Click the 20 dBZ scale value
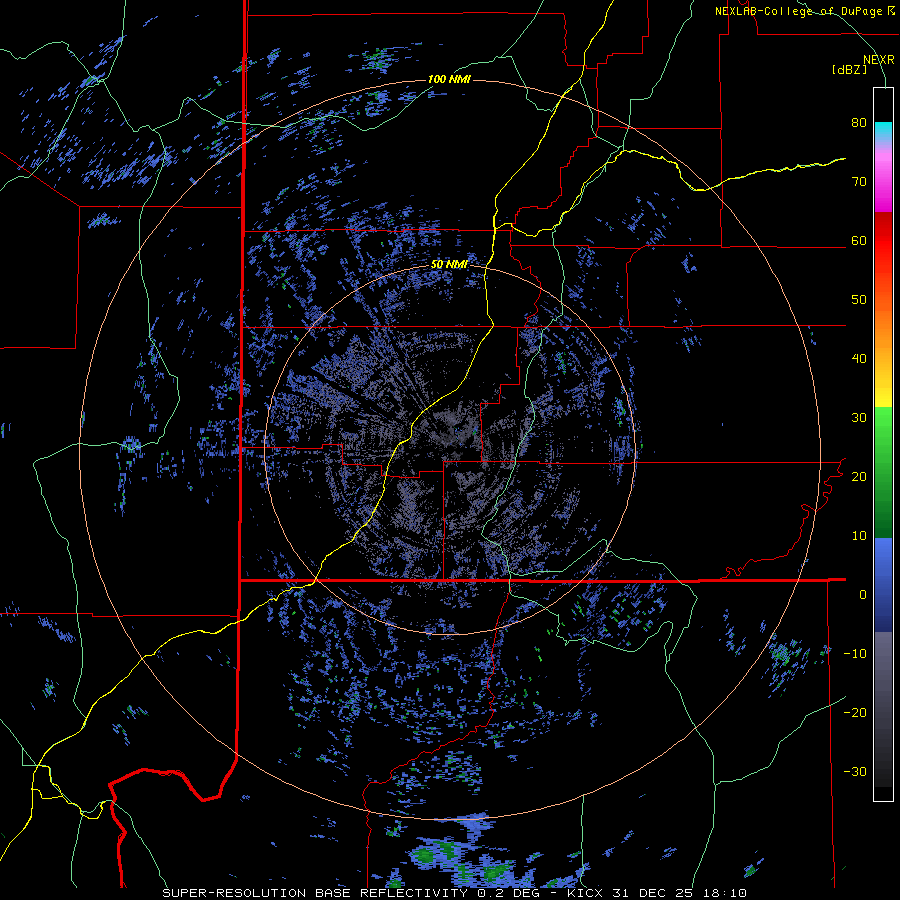The width and height of the screenshot is (900, 900). click(x=859, y=477)
